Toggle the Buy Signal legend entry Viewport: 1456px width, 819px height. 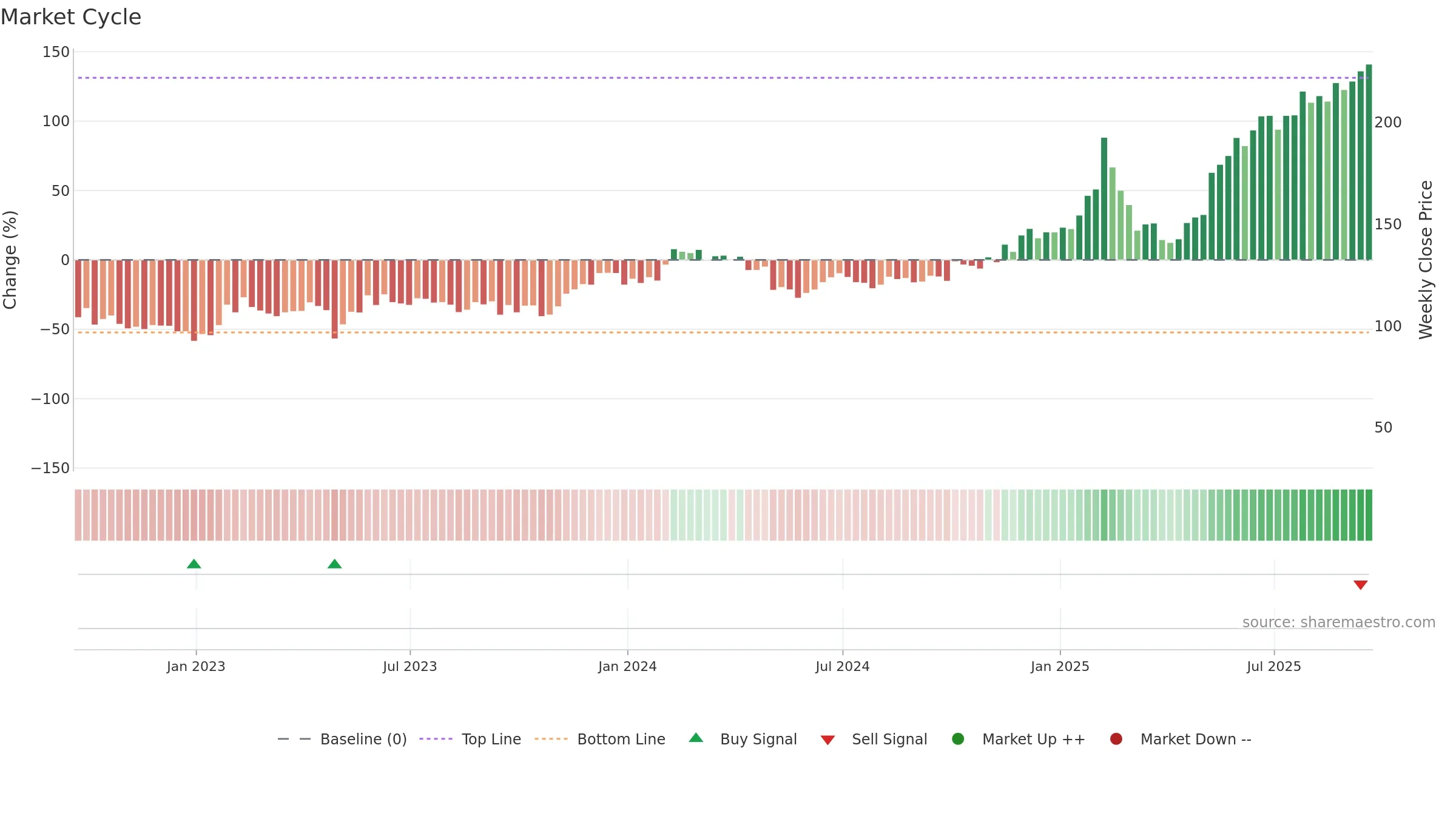point(743,739)
